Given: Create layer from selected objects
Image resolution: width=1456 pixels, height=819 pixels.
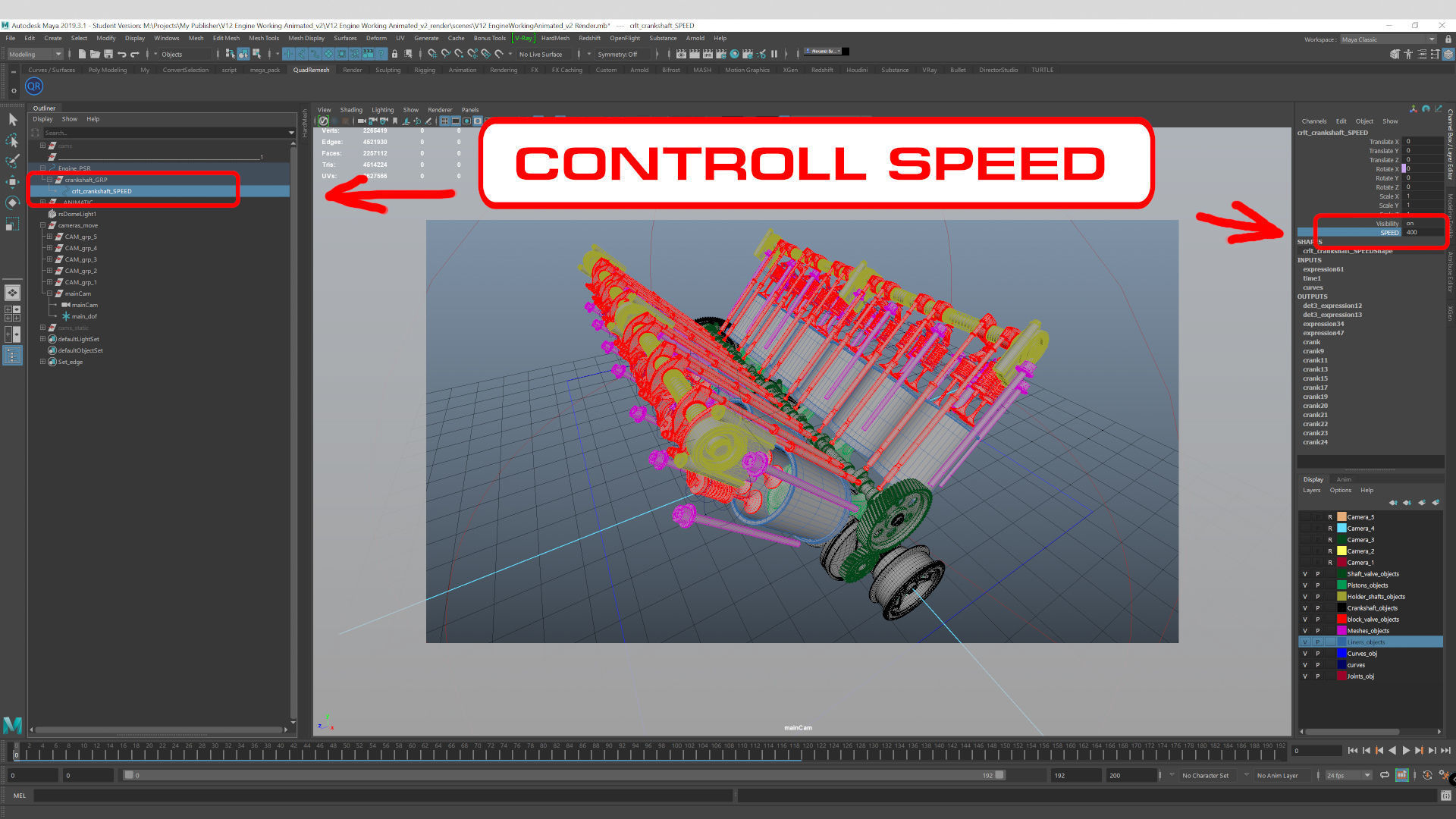Looking at the screenshot, I should point(1436,503).
